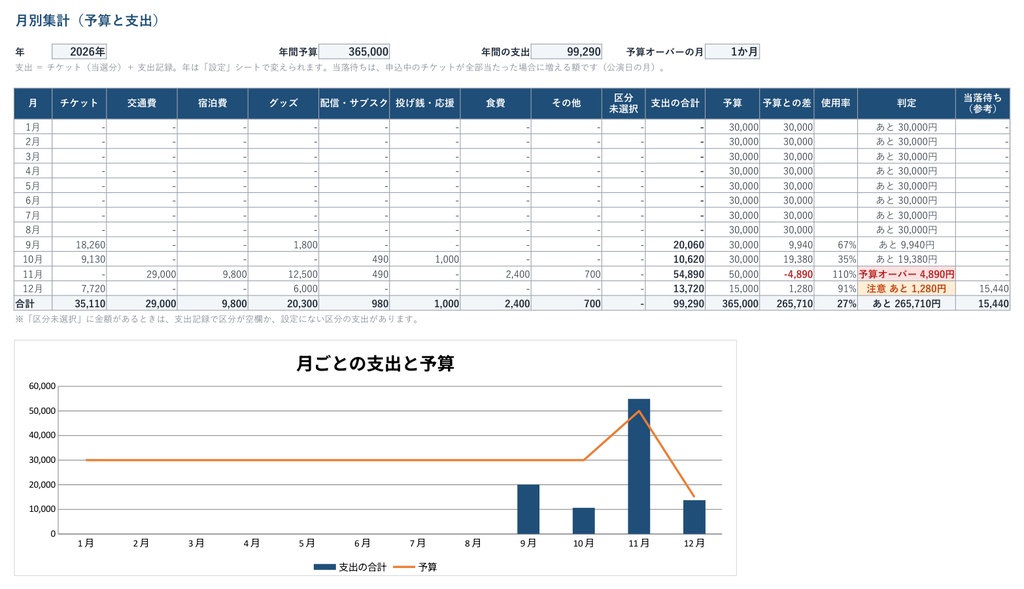This screenshot has width=1024, height=589.
Task: Select the 12月 ticket cell 7,720
Action: click(x=79, y=289)
